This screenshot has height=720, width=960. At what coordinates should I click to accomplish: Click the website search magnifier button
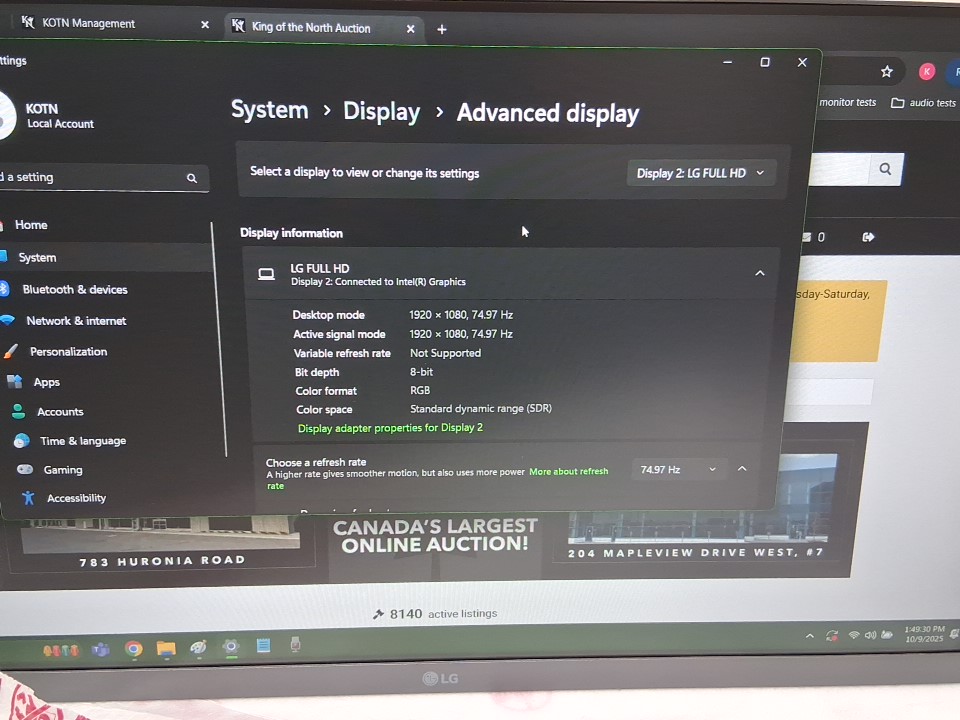885,169
